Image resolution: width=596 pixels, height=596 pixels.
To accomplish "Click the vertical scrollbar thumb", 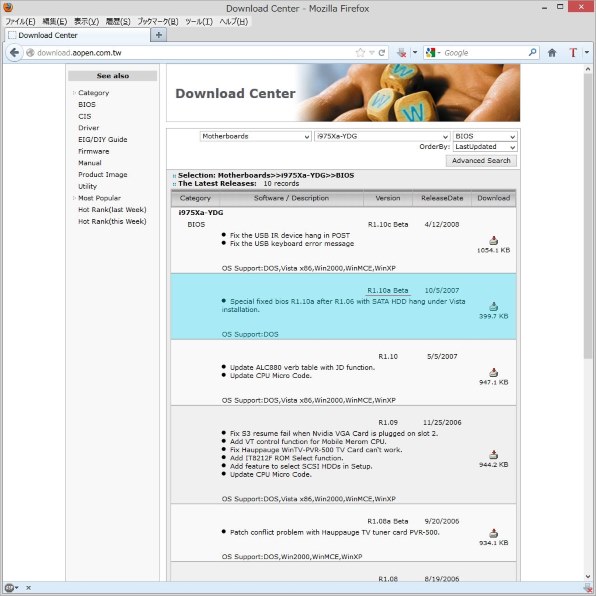I will [588, 216].
